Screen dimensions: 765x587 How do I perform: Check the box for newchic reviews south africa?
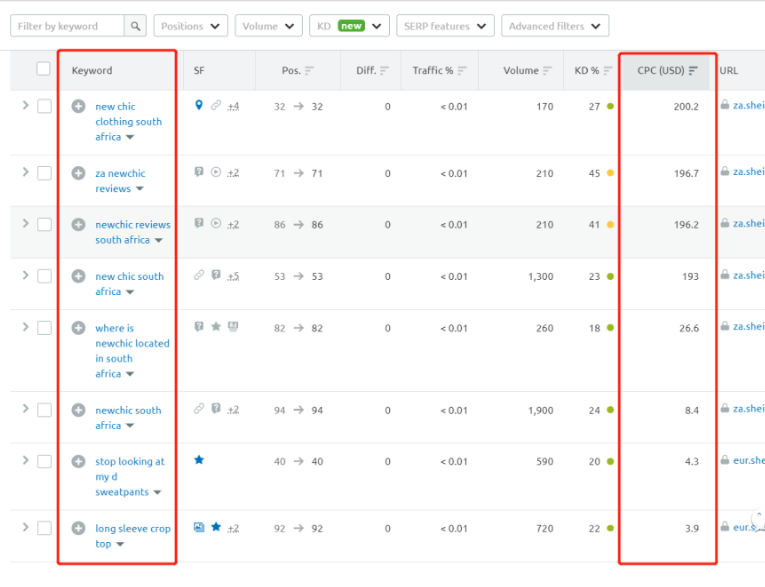44,224
